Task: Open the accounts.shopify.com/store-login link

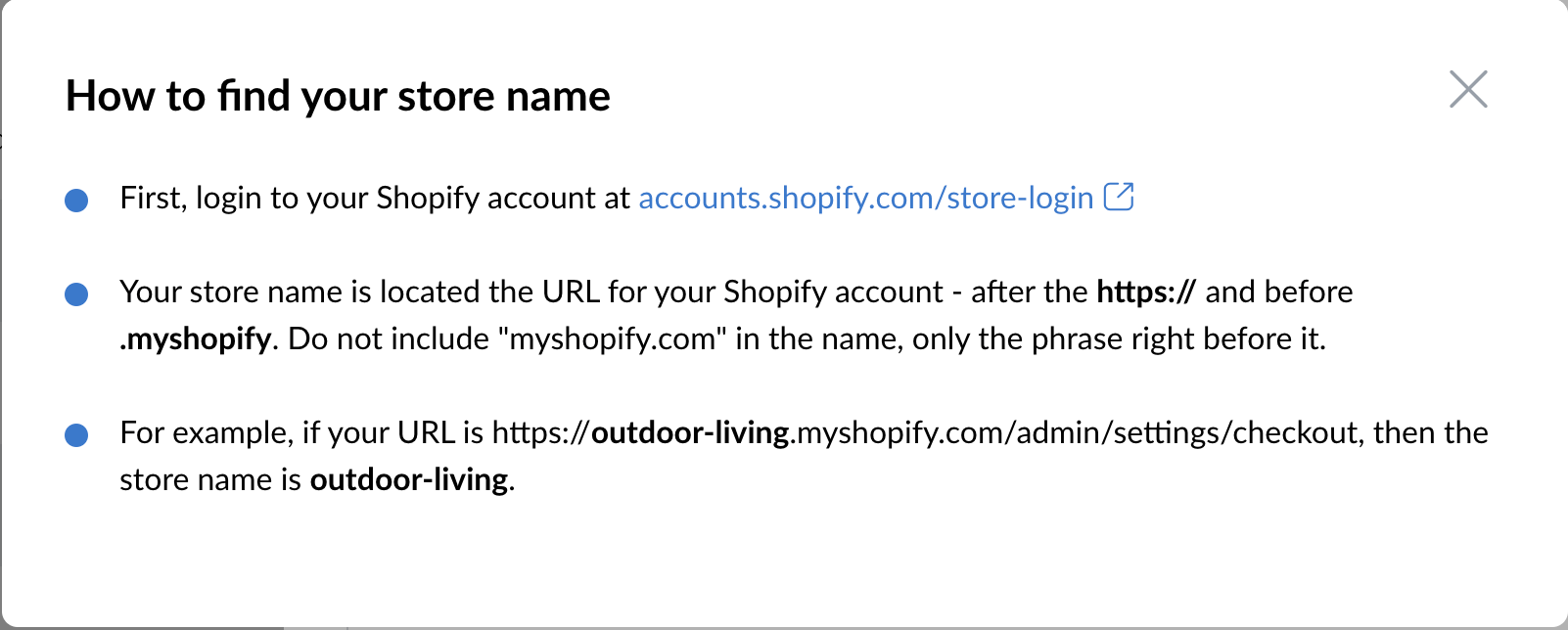Action: point(865,199)
